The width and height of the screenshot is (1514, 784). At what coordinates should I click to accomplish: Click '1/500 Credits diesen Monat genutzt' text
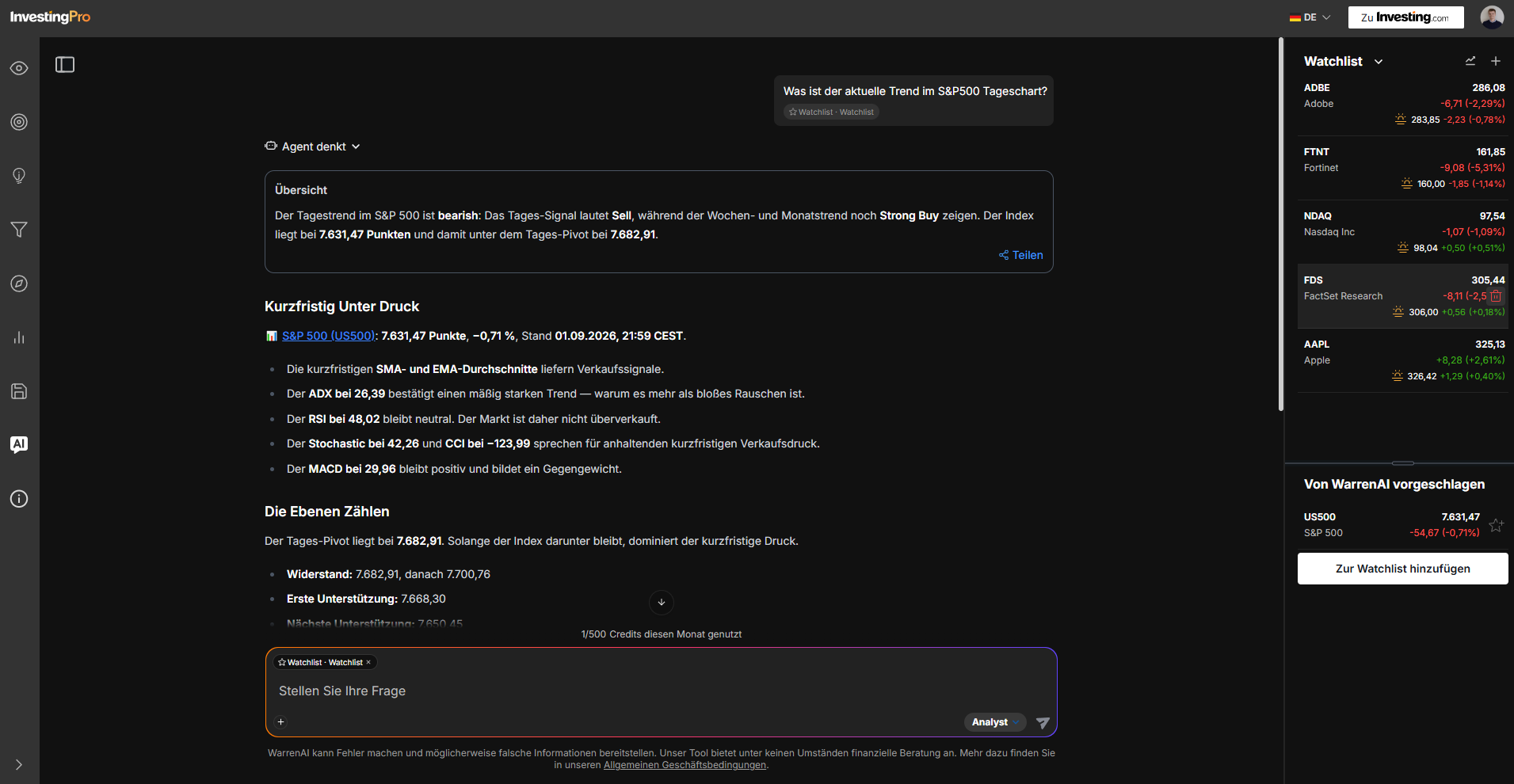(x=662, y=634)
